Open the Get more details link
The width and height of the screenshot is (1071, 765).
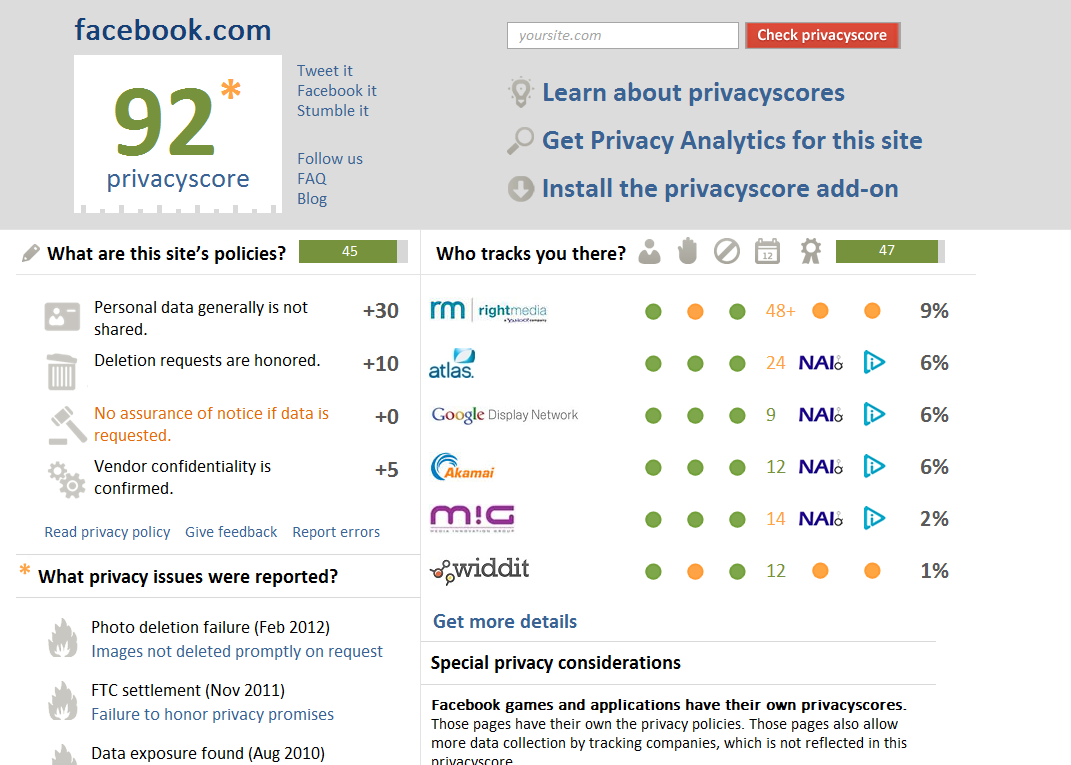pyautogui.click(x=505, y=622)
